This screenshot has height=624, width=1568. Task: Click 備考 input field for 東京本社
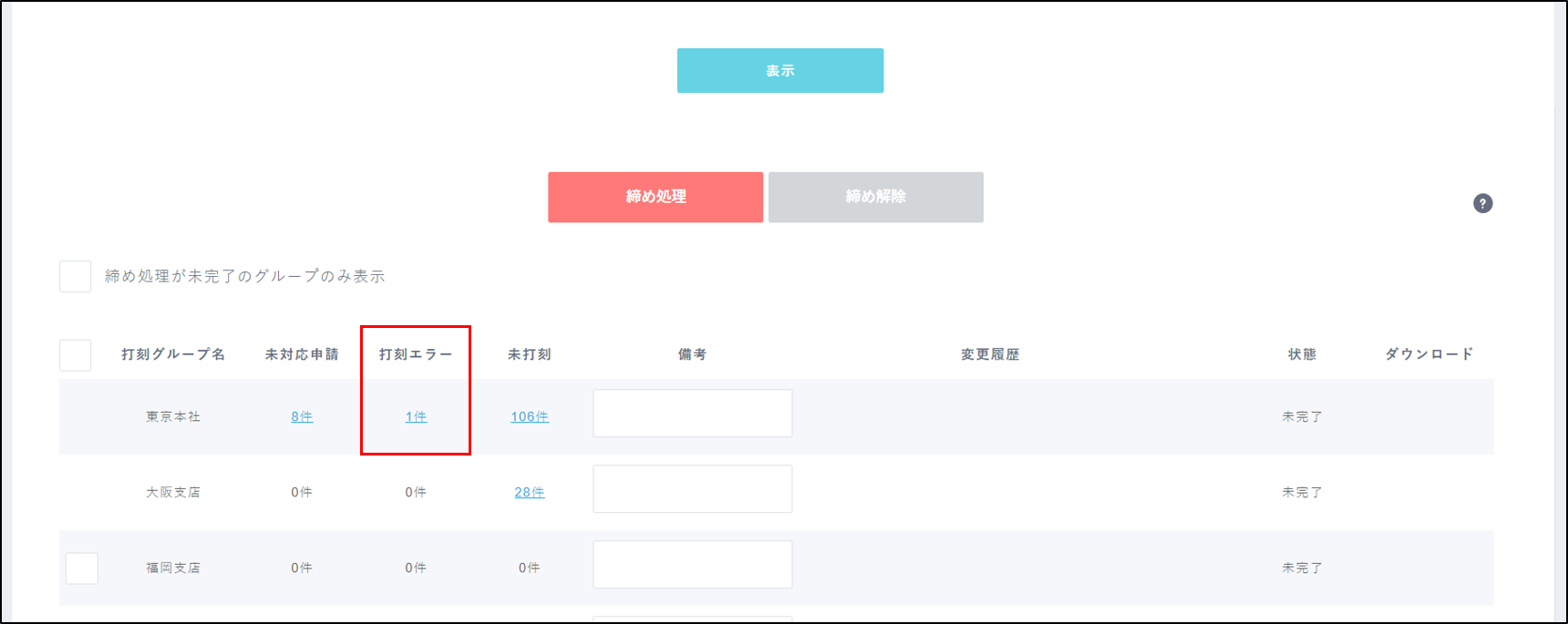point(692,414)
